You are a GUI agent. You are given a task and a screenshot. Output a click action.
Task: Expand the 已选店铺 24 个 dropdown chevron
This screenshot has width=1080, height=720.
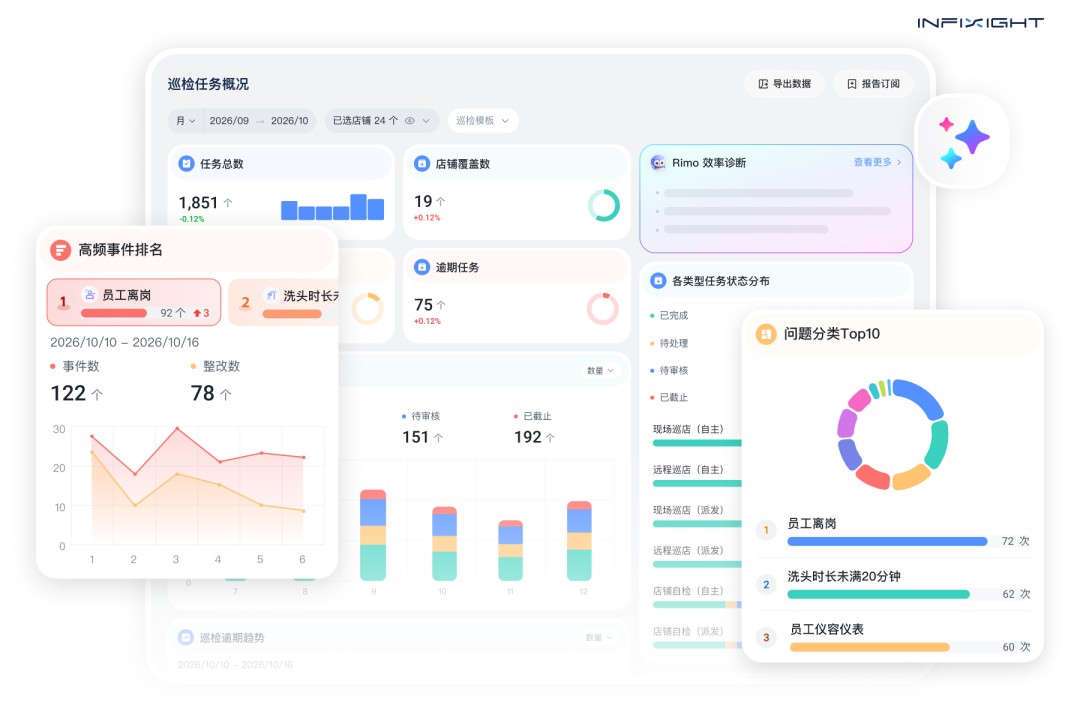(426, 121)
